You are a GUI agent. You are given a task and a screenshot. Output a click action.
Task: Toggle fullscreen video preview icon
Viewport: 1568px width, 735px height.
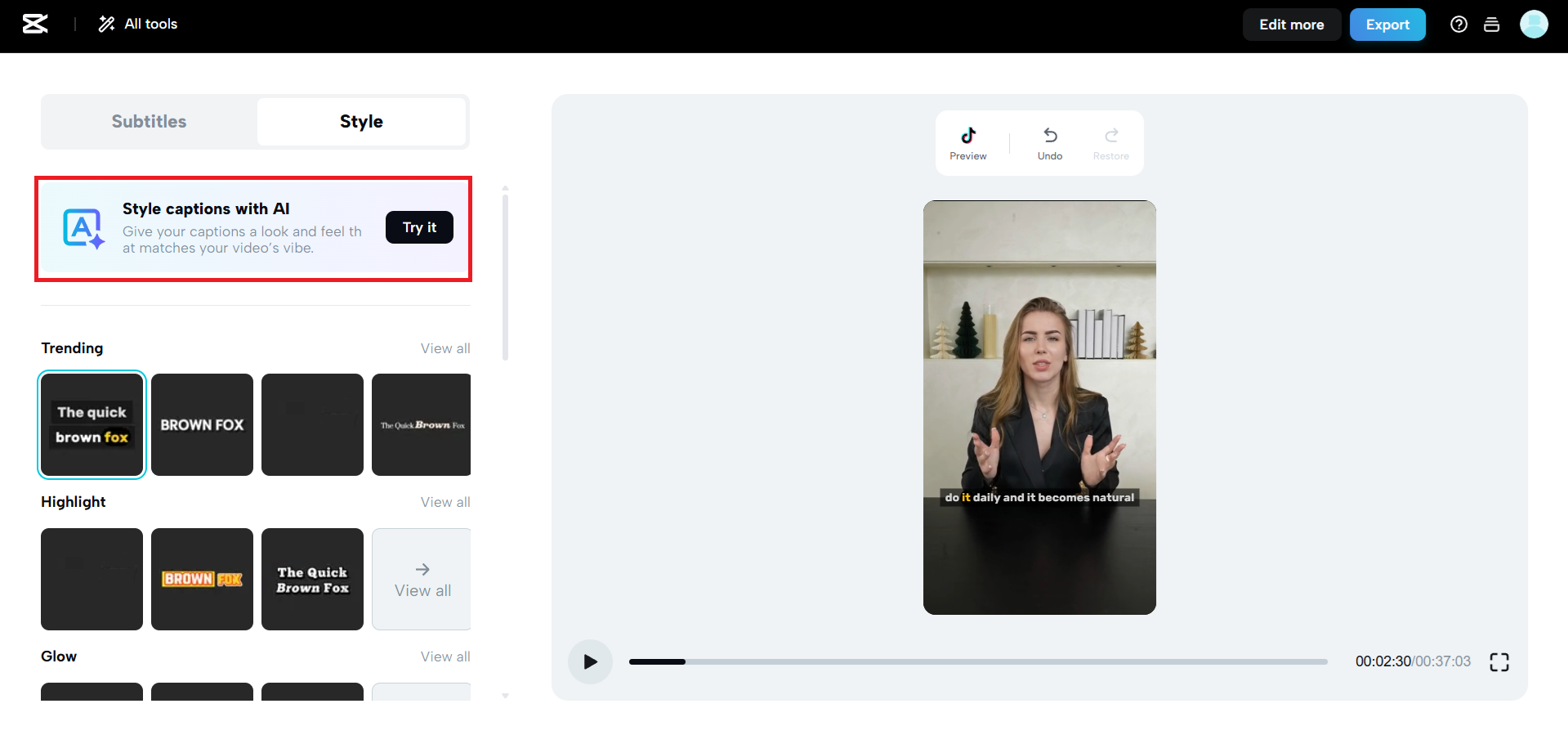(x=1499, y=661)
